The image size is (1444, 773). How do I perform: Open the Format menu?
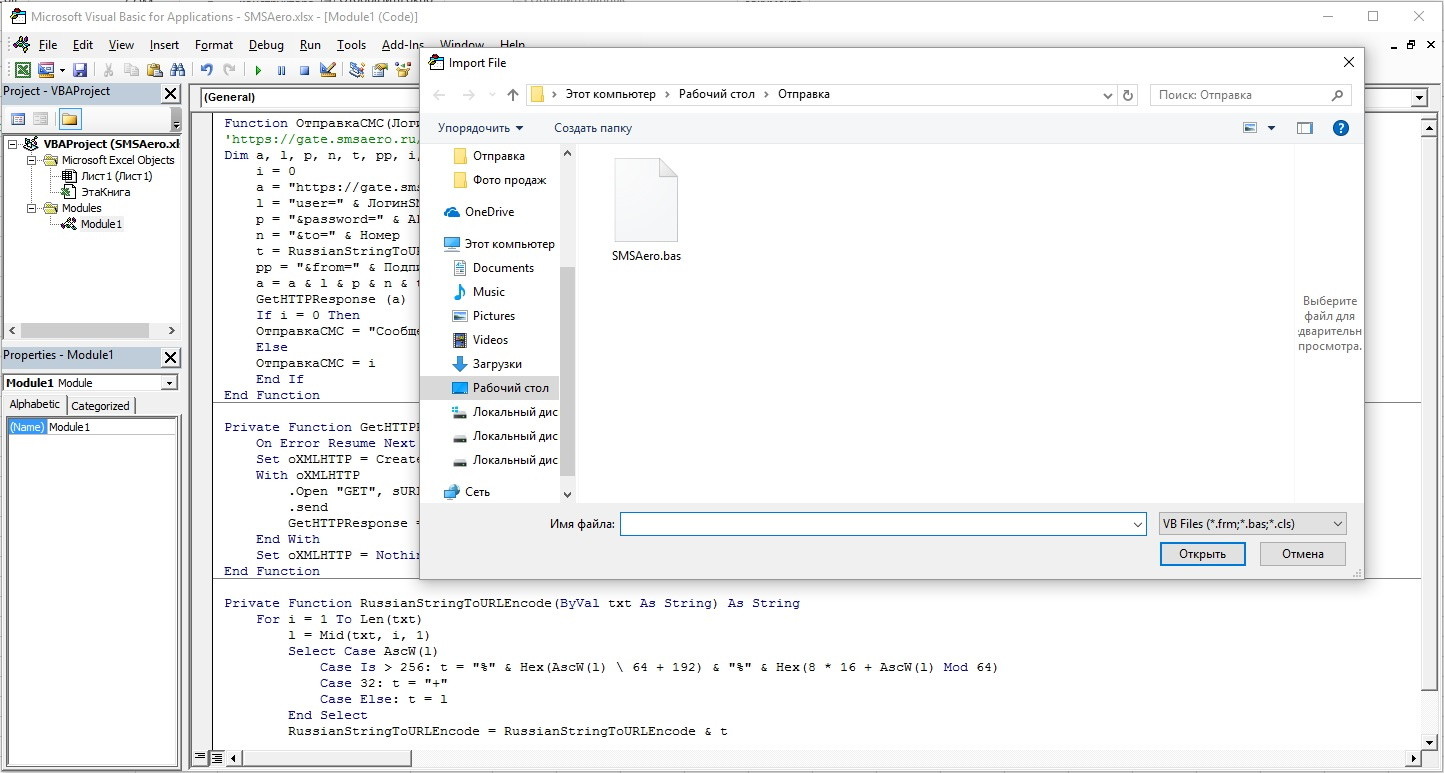click(x=214, y=45)
